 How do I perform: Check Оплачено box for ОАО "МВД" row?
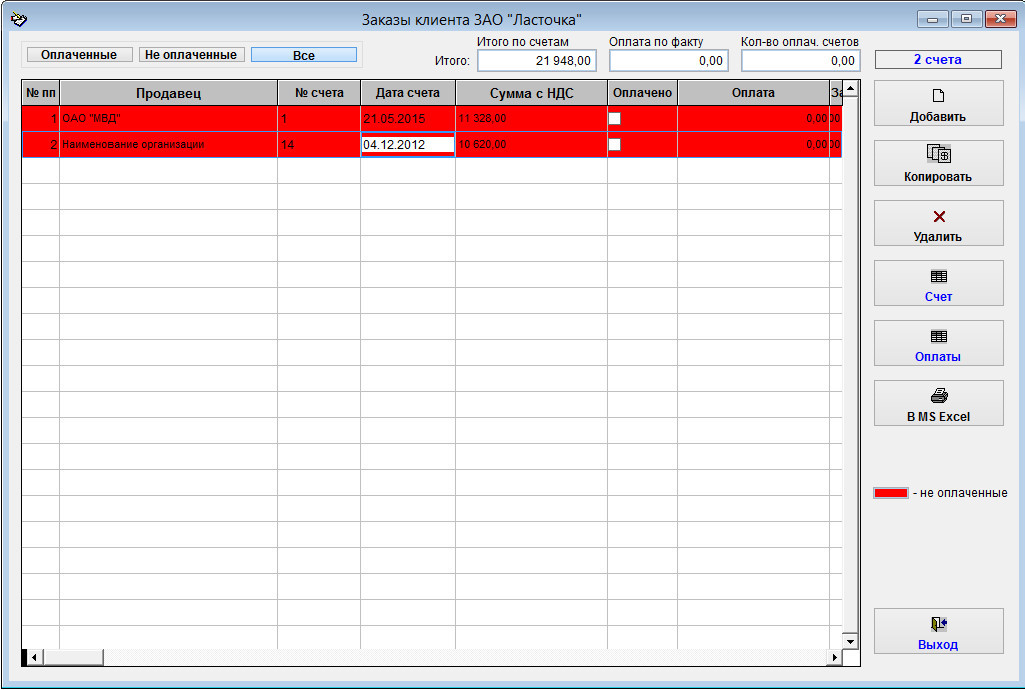tap(614, 118)
